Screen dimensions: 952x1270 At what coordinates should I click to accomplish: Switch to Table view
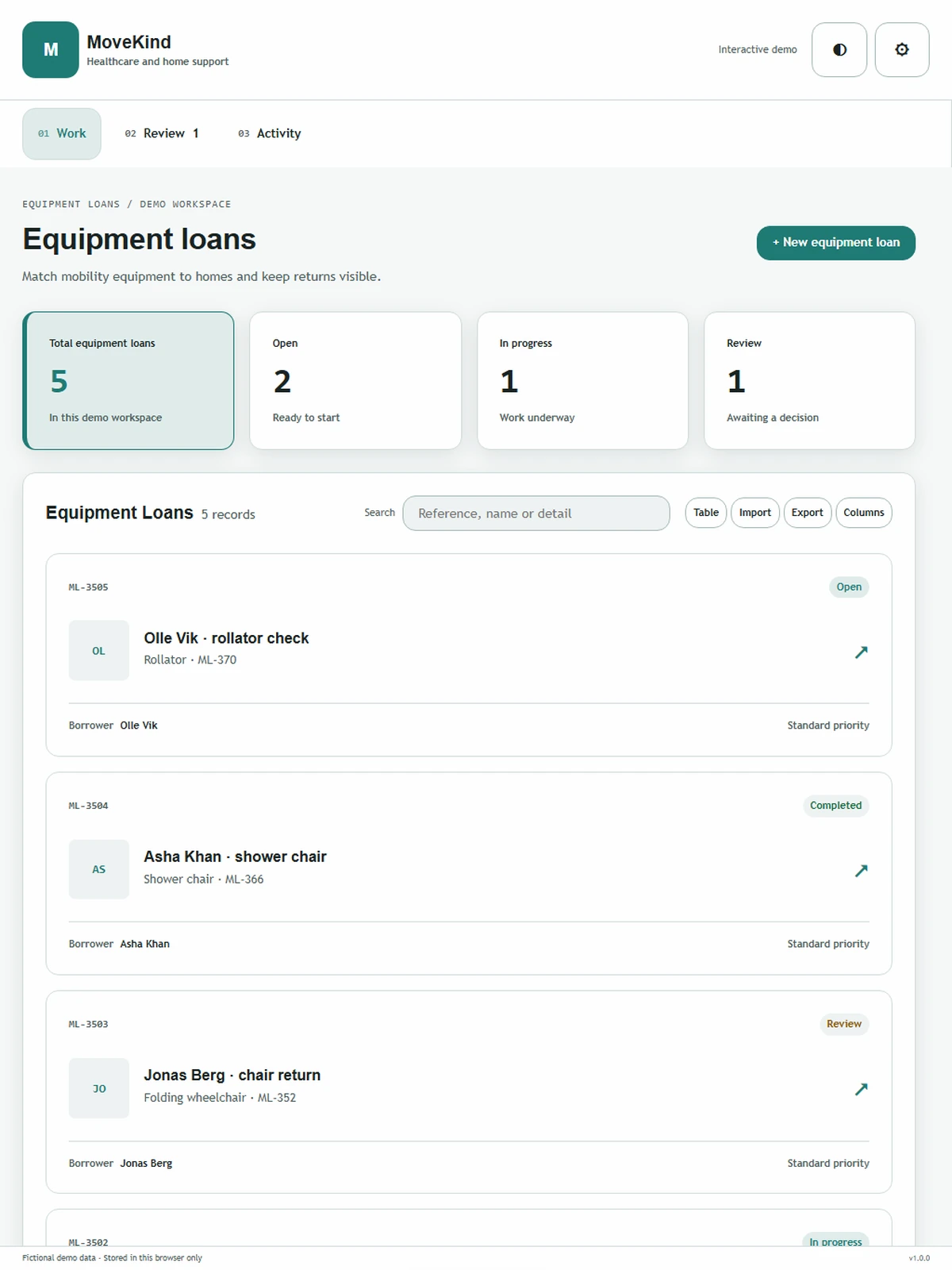[706, 513]
